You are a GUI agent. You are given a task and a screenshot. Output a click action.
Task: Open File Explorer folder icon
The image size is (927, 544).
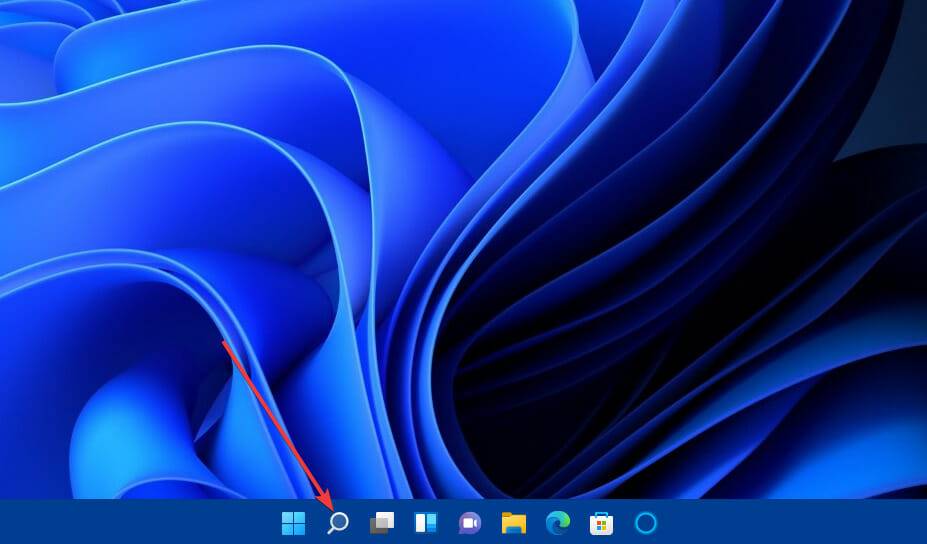click(x=514, y=523)
